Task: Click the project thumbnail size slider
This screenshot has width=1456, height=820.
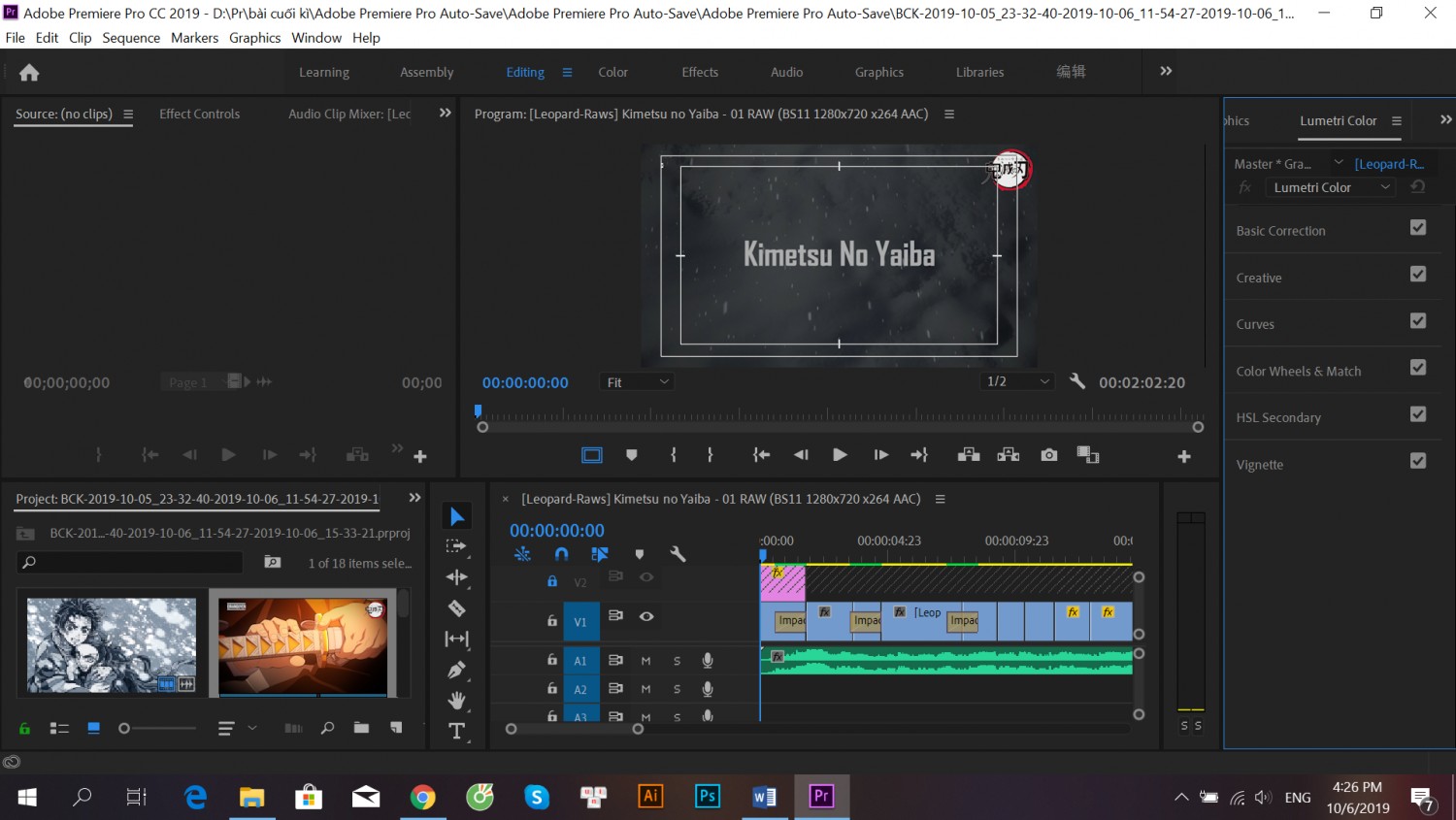Action: point(158,728)
